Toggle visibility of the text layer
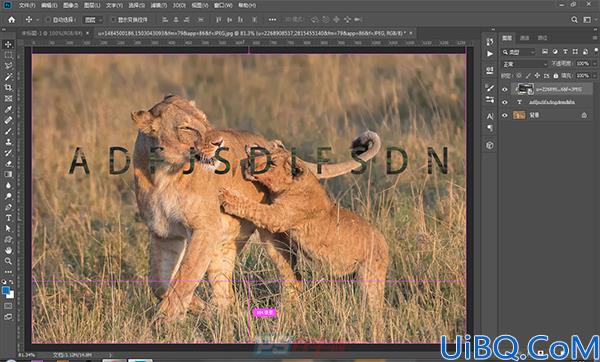This screenshot has height=362, width=600. point(505,102)
